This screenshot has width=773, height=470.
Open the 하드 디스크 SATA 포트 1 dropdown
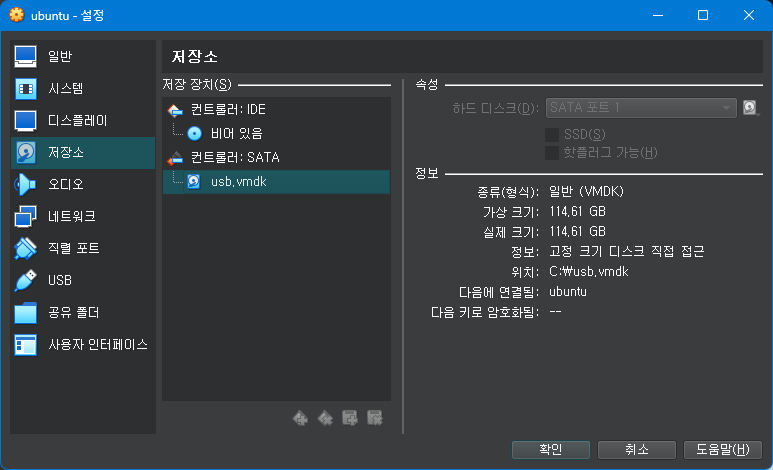[641, 108]
